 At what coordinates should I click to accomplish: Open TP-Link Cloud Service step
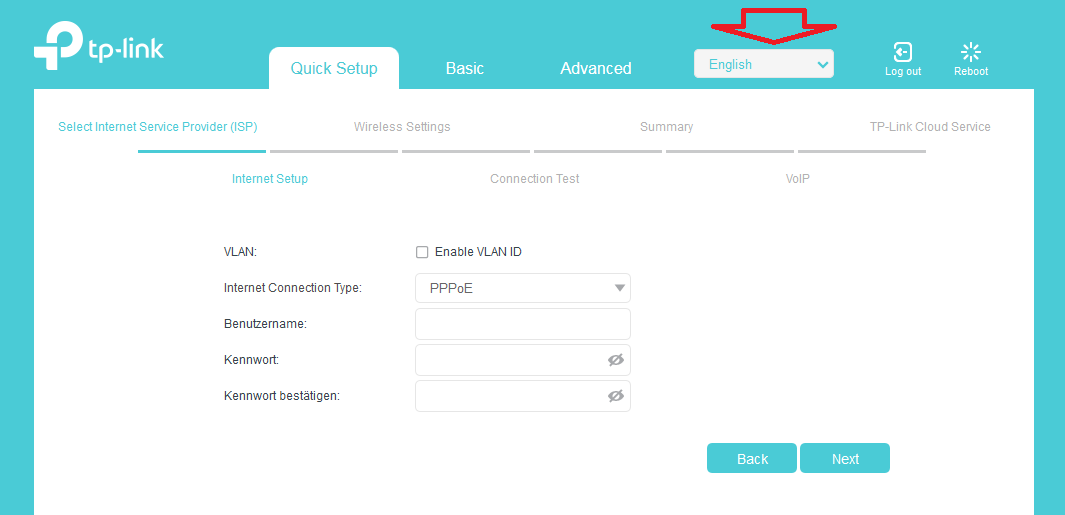pos(930,127)
